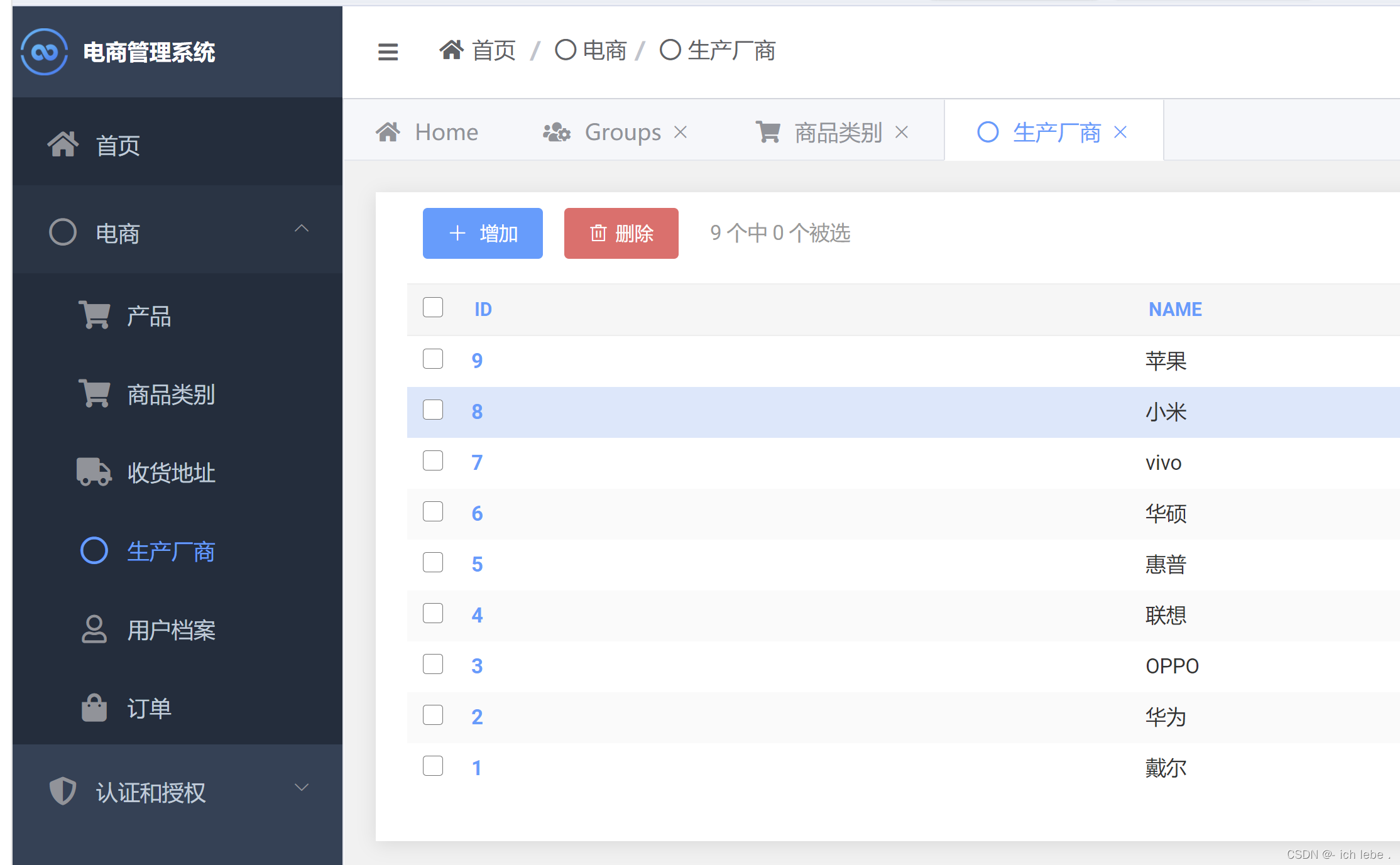Collapse the 电商 sidebar section
The image size is (1400, 865).
tap(303, 230)
